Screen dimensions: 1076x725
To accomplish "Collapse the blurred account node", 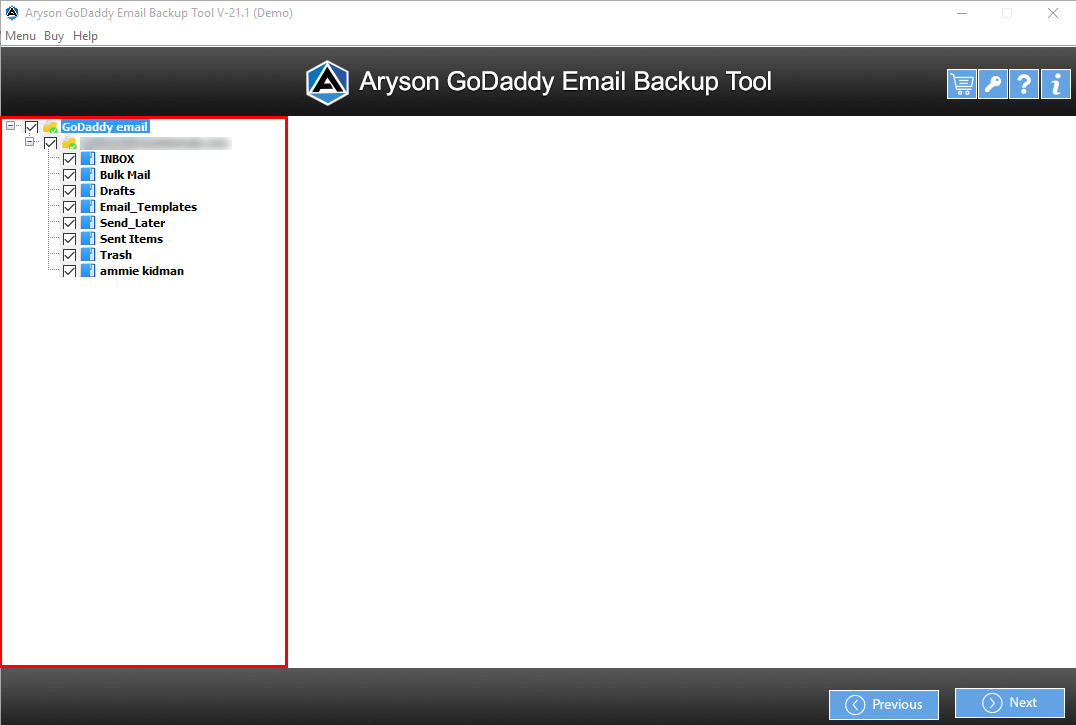I will pyautogui.click(x=30, y=142).
